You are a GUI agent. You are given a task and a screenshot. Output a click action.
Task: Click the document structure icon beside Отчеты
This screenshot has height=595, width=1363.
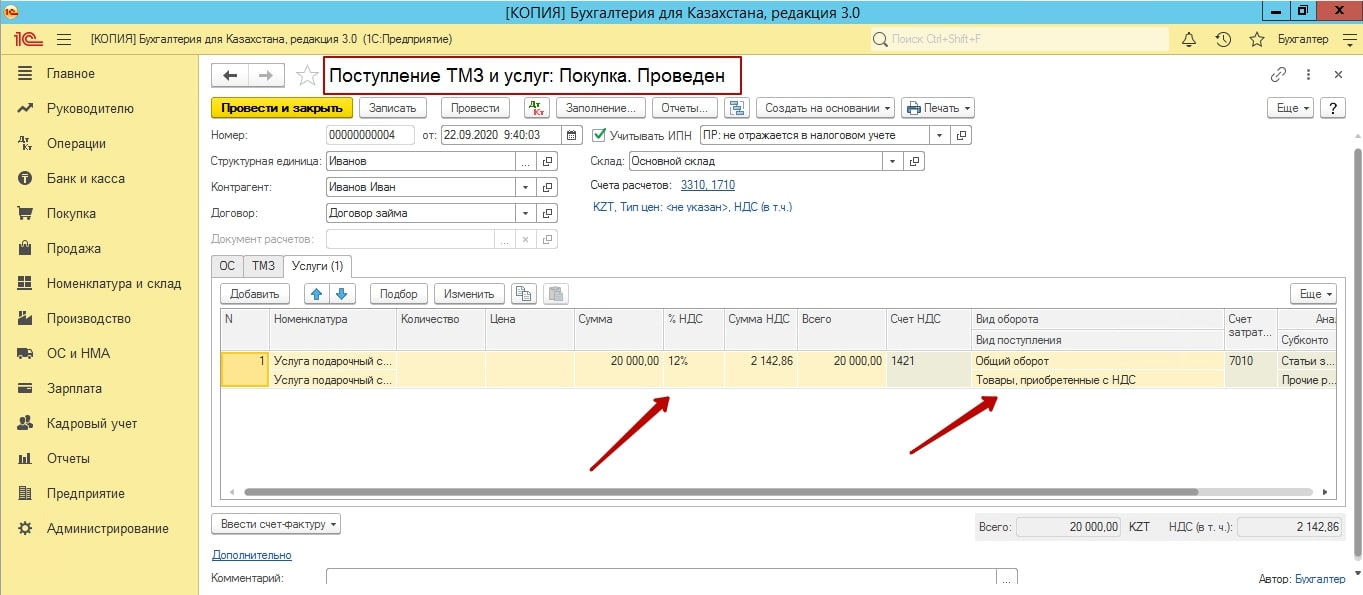pos(737,108)
